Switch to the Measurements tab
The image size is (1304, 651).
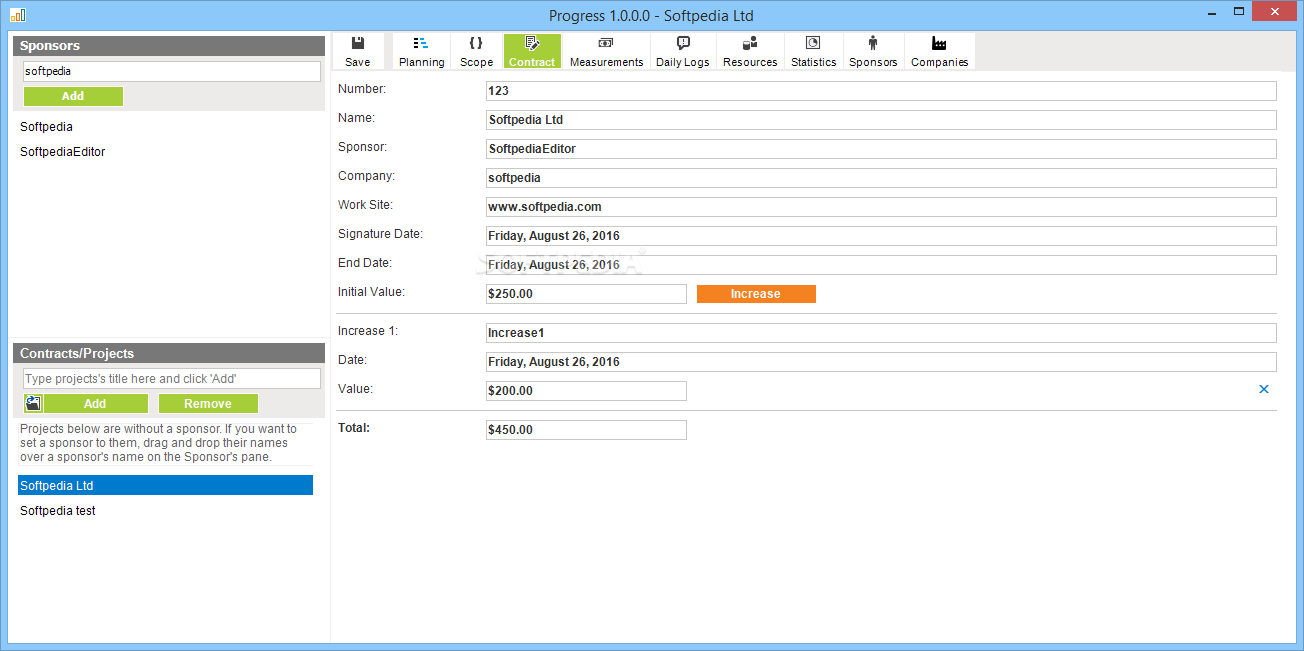[x=606, y=51]
